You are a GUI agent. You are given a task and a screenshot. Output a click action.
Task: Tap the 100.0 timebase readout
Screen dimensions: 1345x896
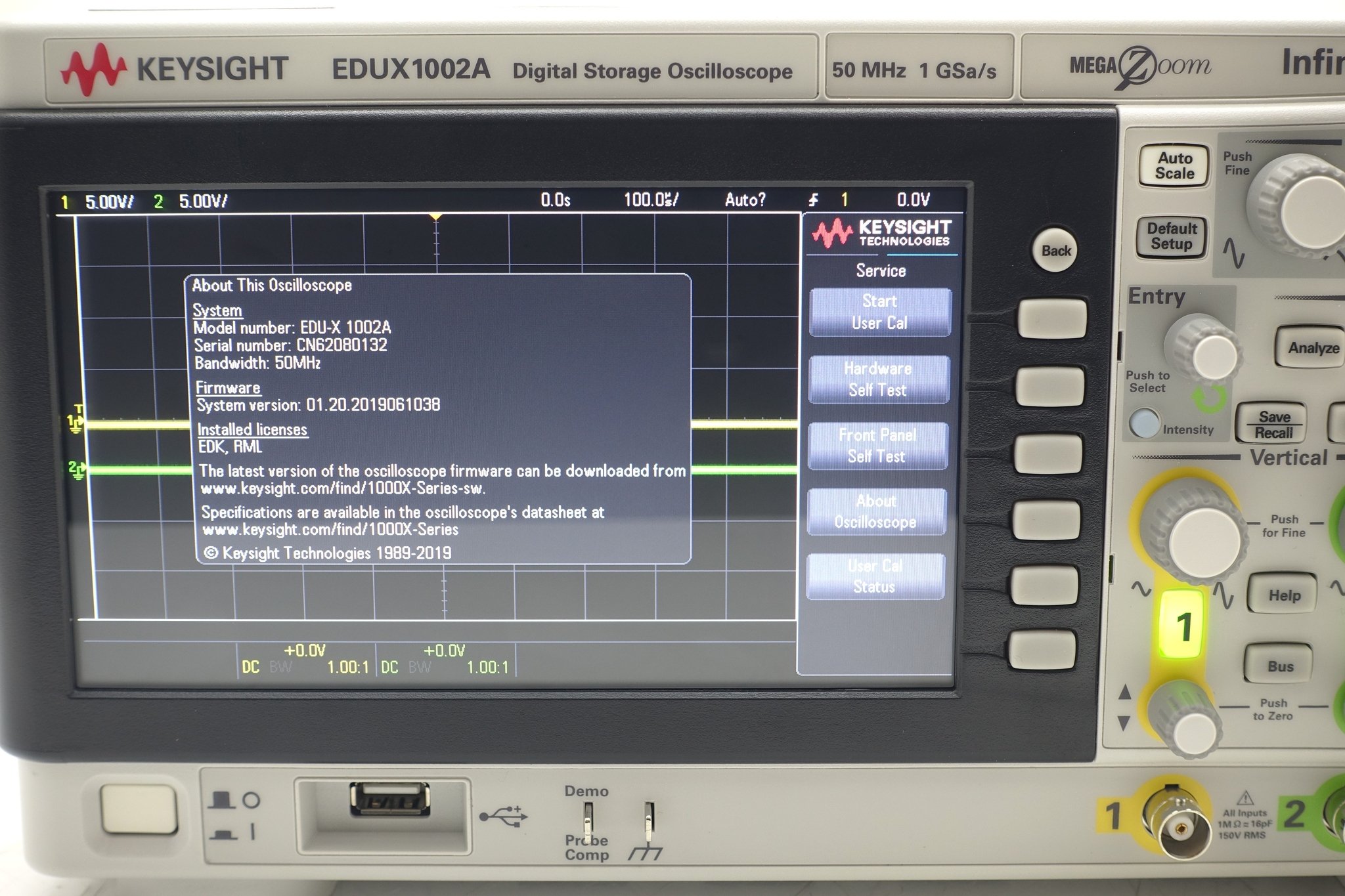[651, 200]
